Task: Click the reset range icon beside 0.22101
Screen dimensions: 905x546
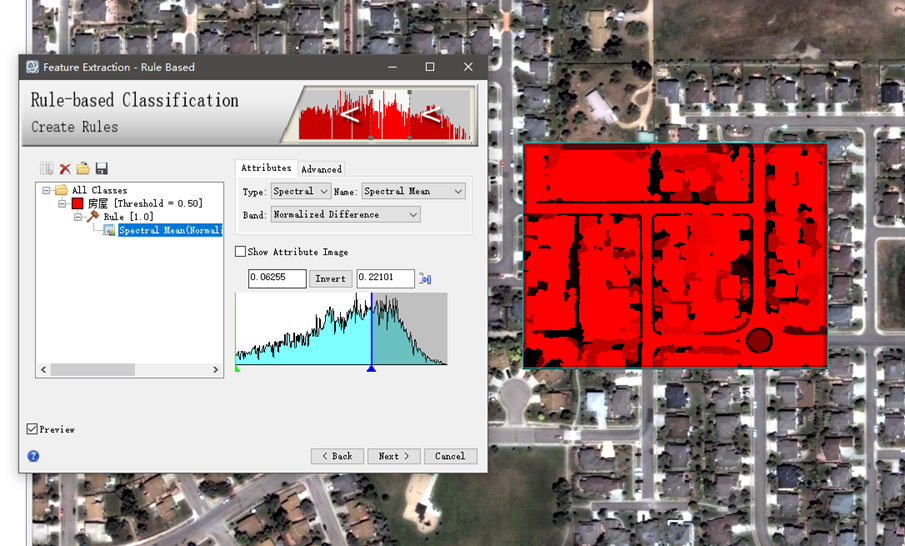Action: [425, 279]
